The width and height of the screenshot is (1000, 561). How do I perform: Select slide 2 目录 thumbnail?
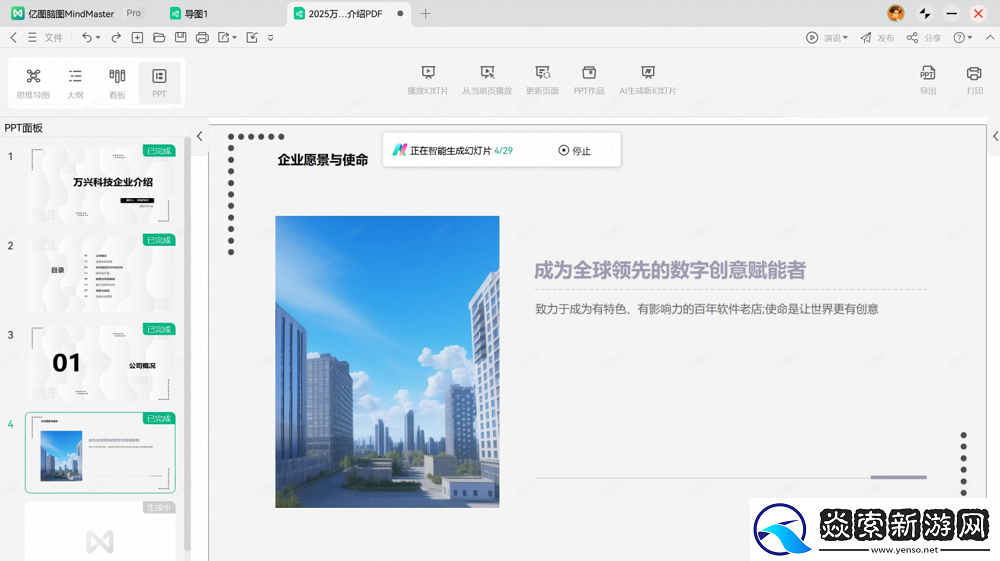point(100,273)
